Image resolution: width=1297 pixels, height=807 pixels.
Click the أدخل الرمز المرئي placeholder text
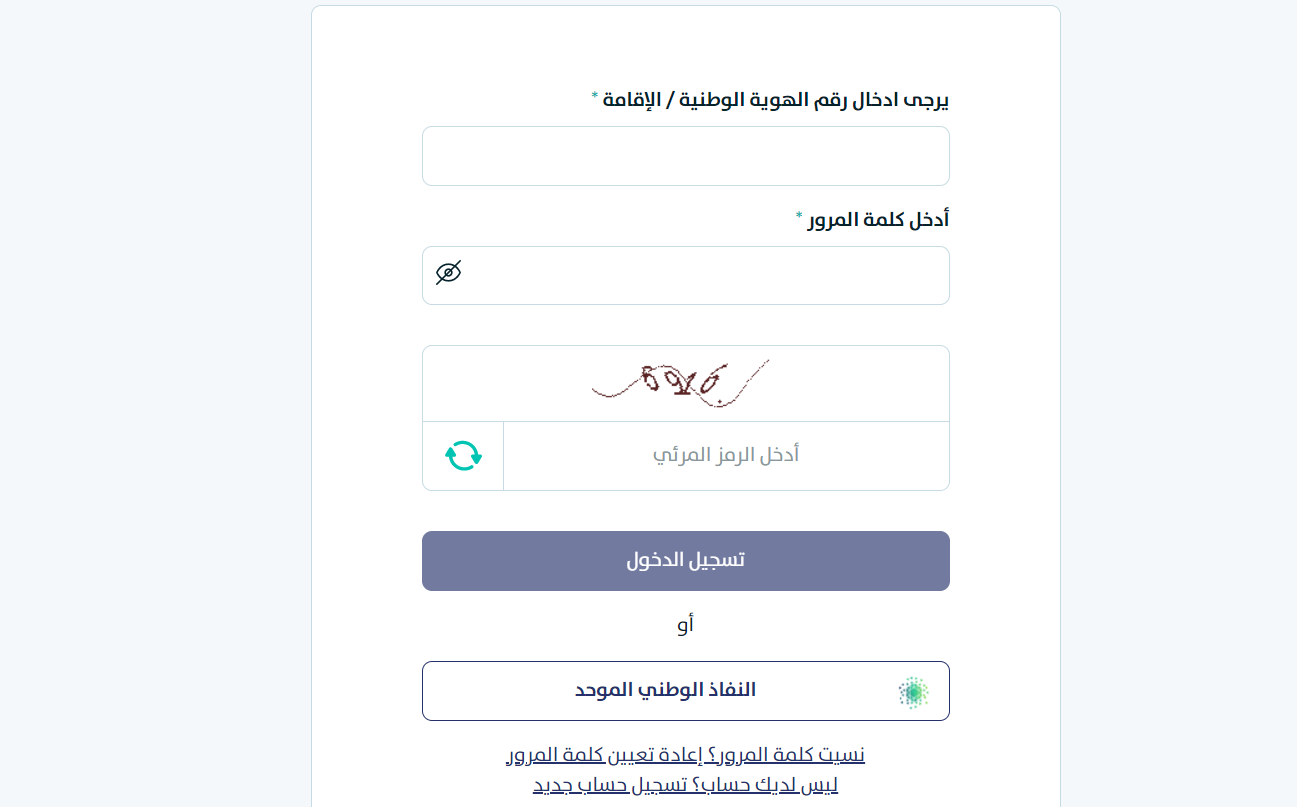click(x=726, y=456)
